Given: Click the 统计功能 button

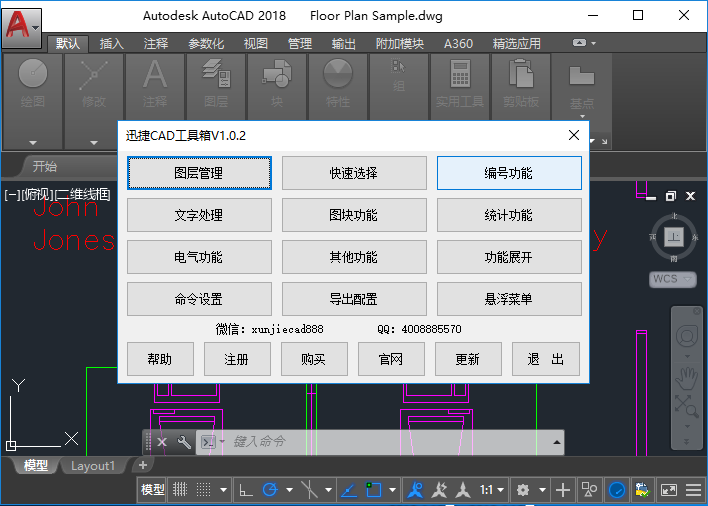Looking at the screenshot, I should pos(509,215).
